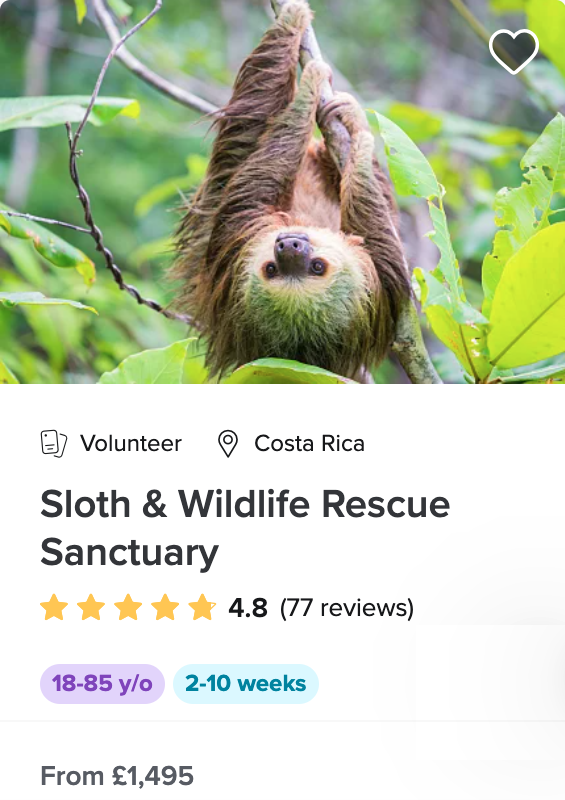Toggle the heart favorite icon
The height and width of the screenshot is (800, 565).
513,51
